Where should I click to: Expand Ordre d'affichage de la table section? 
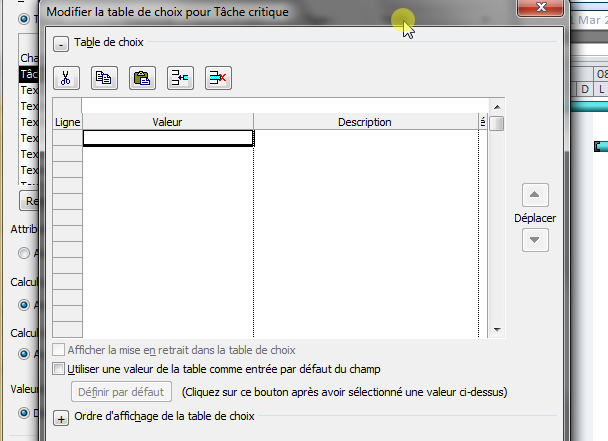click(x=61, y=419)
